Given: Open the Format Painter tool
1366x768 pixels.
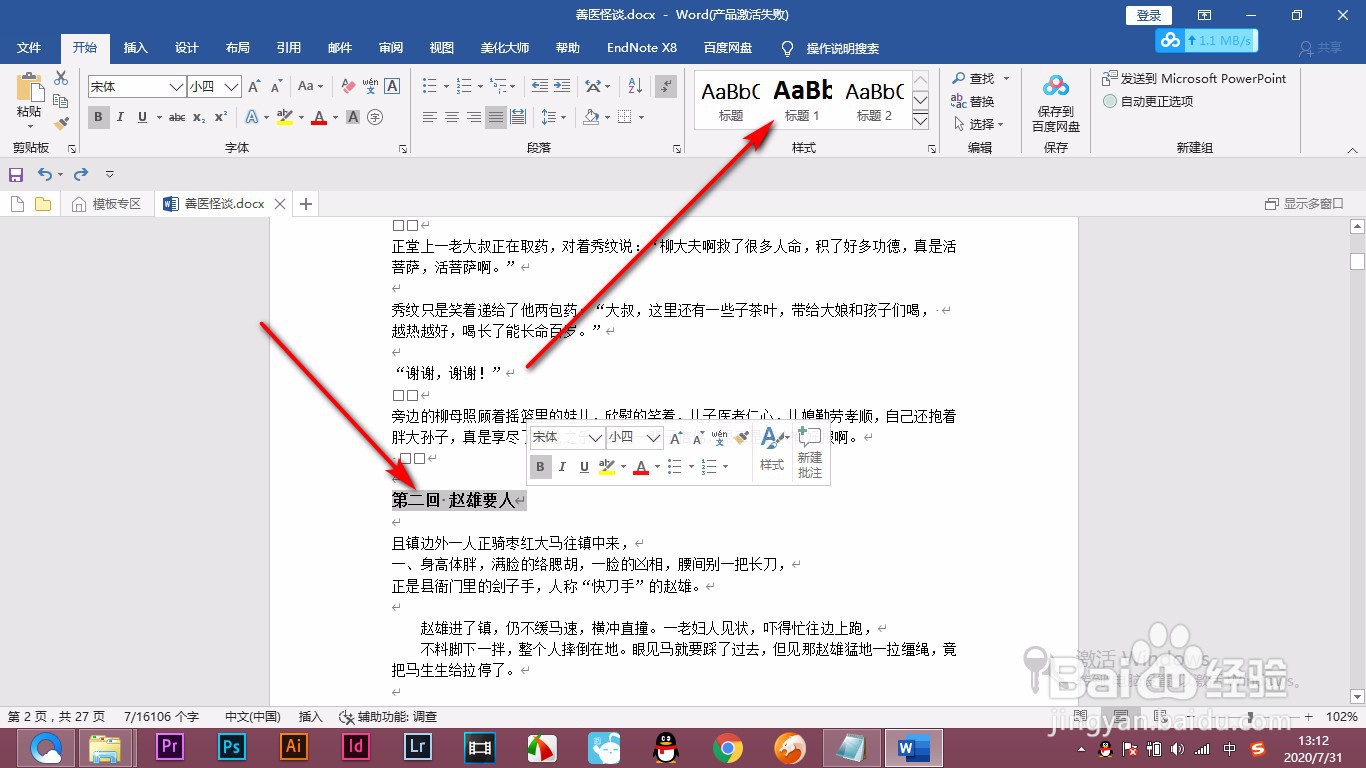Looking at the screenshot, I should tap(59, 122).
